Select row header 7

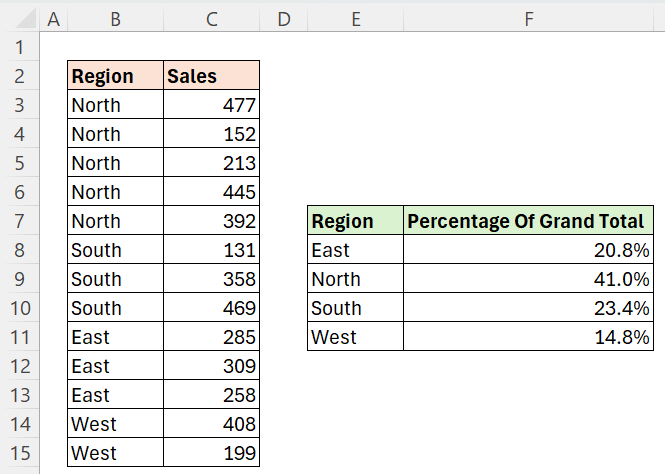[x=19, y=221]
